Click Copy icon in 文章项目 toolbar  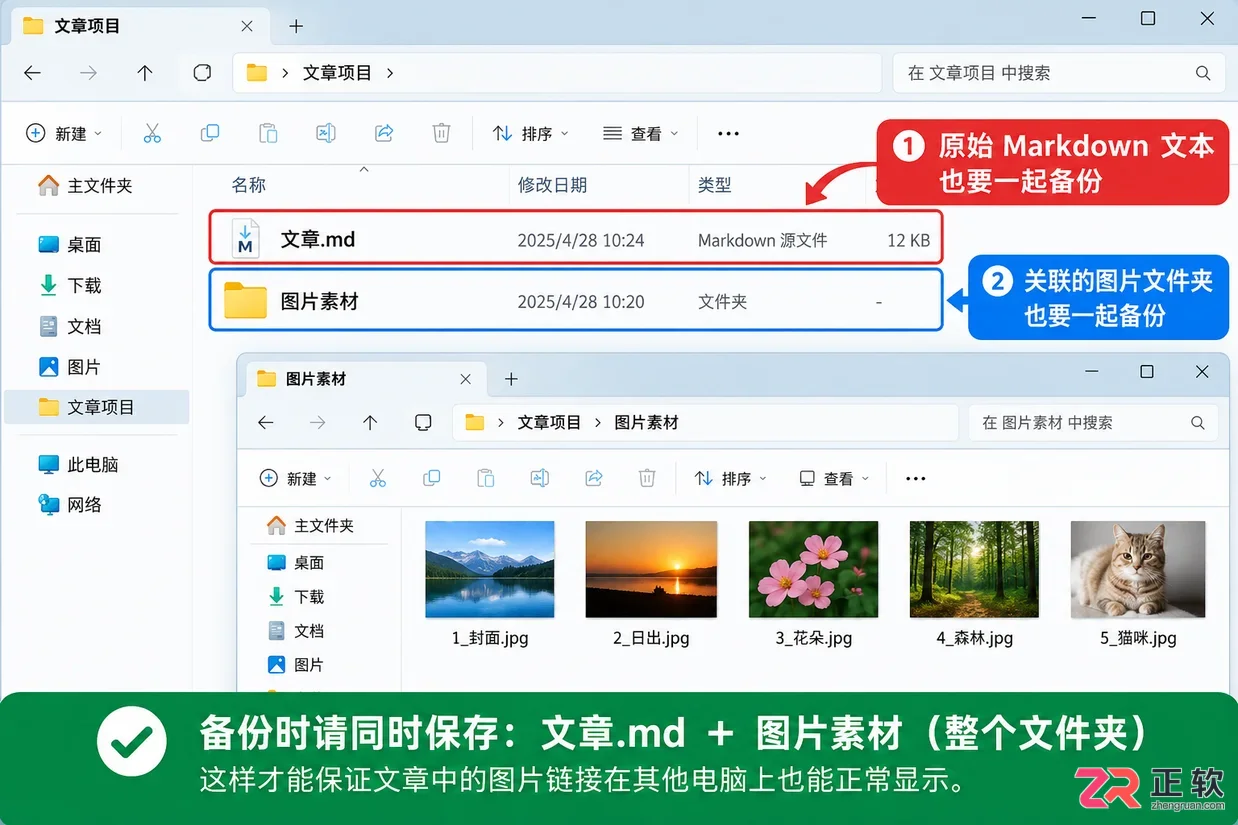(x=210, y=133)
